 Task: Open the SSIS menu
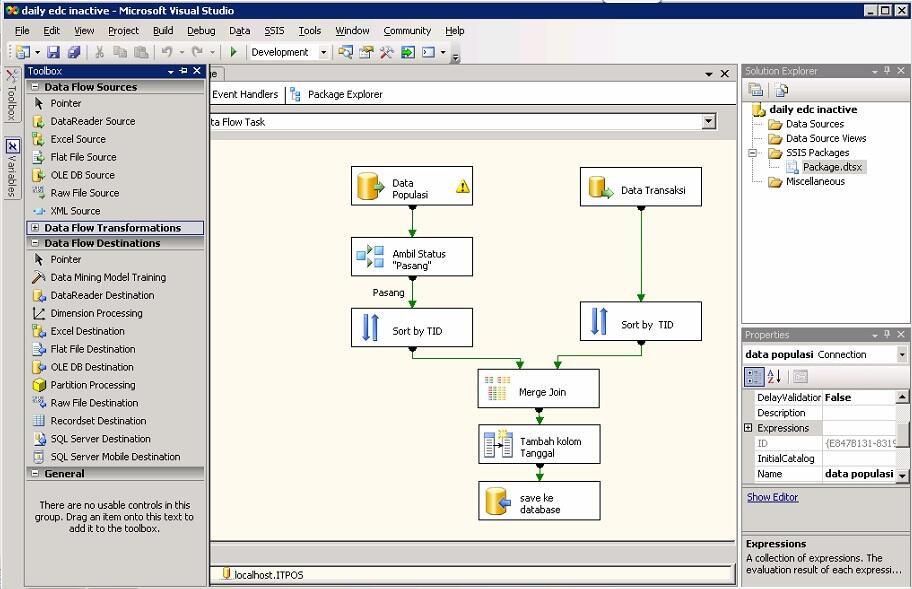coord(274,31)
